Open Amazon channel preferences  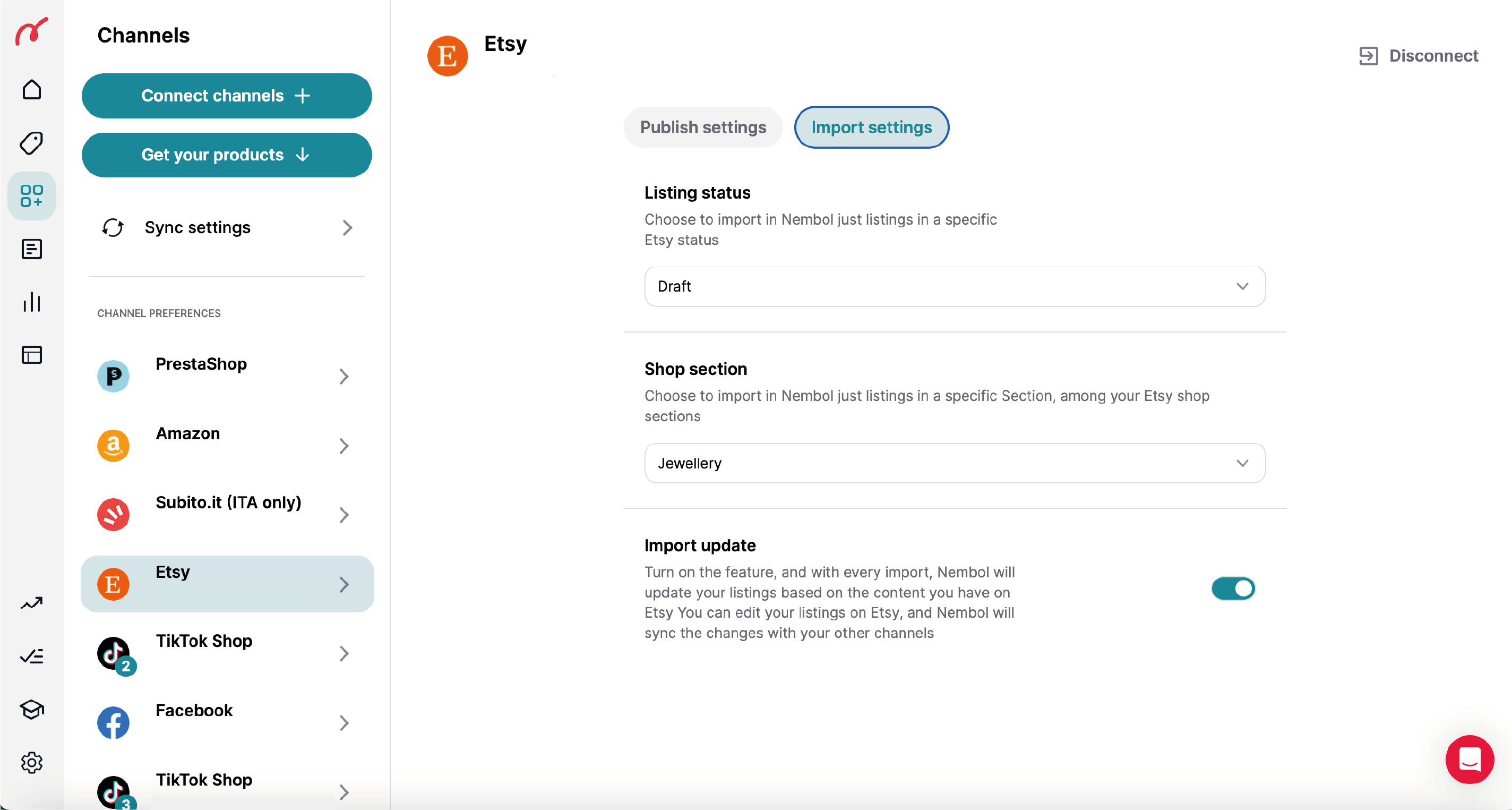pos(227,445)
